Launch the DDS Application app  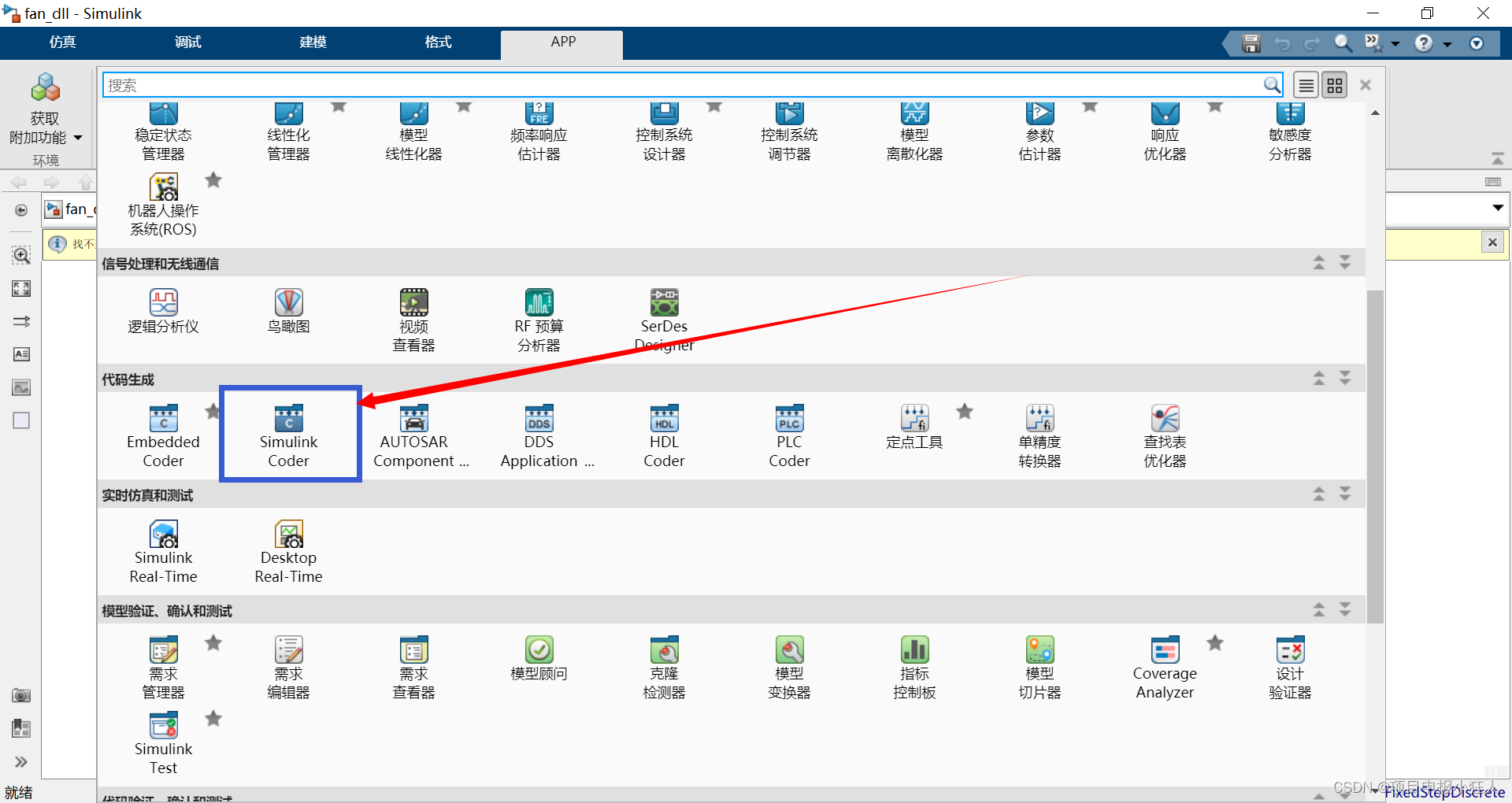click(547, 435)
